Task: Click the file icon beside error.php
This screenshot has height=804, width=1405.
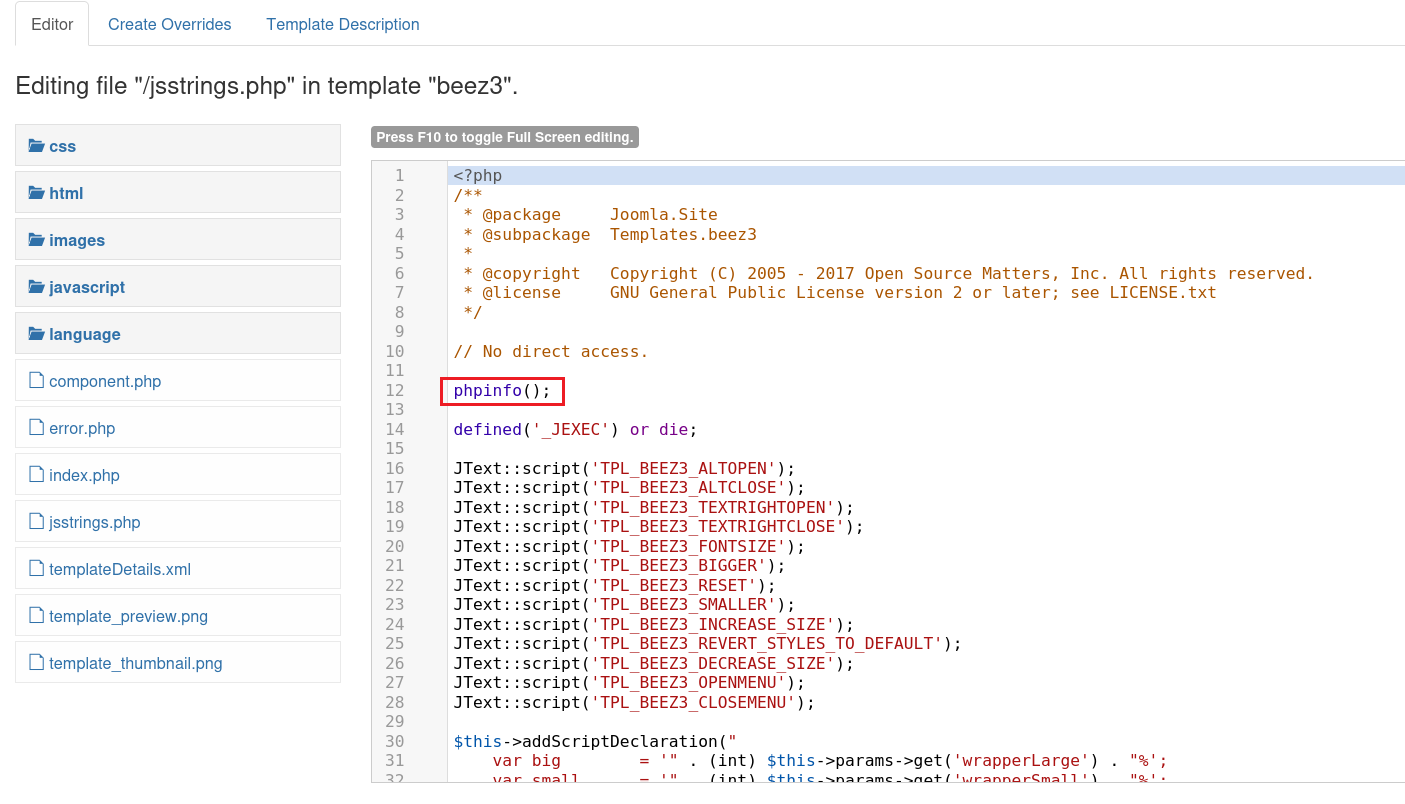Action: [x=37, y=428]
